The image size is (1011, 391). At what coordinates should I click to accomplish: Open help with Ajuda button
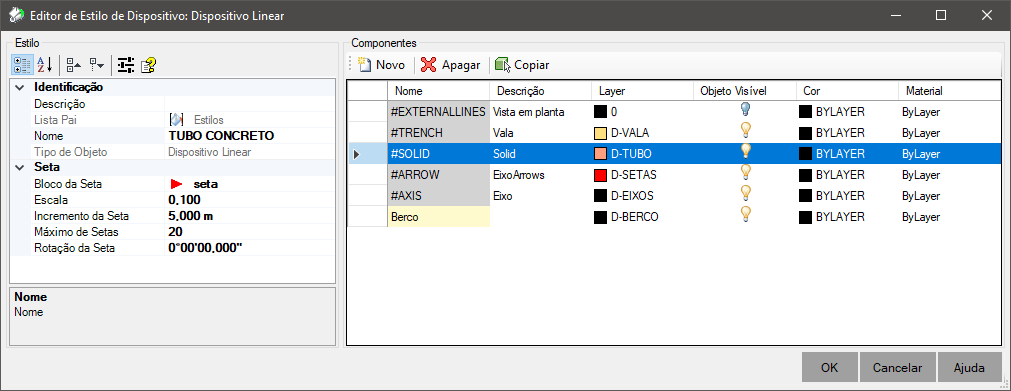970,368
